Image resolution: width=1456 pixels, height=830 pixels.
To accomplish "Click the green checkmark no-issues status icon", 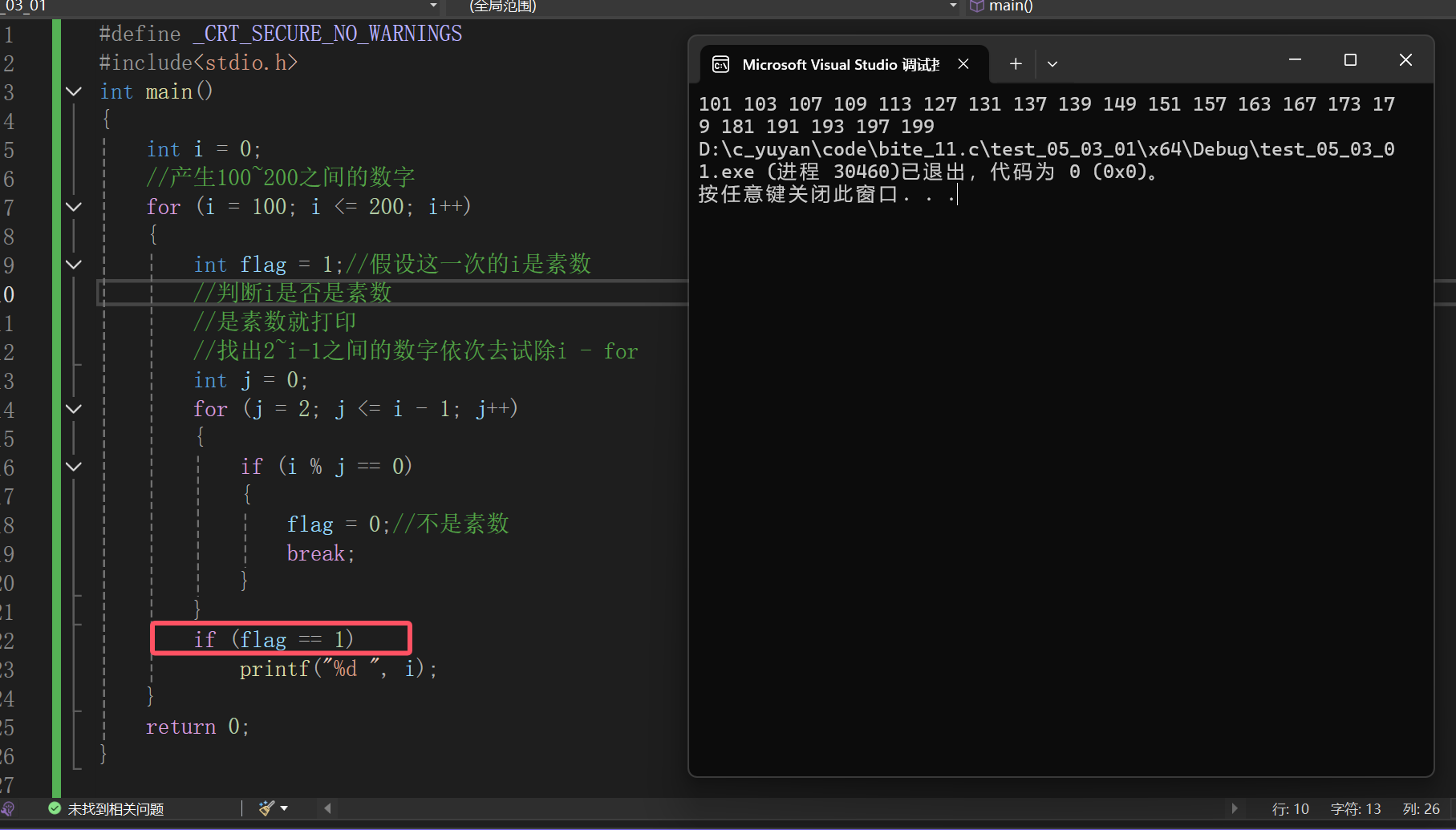I will pyautogui.click(x=55, y=808).
